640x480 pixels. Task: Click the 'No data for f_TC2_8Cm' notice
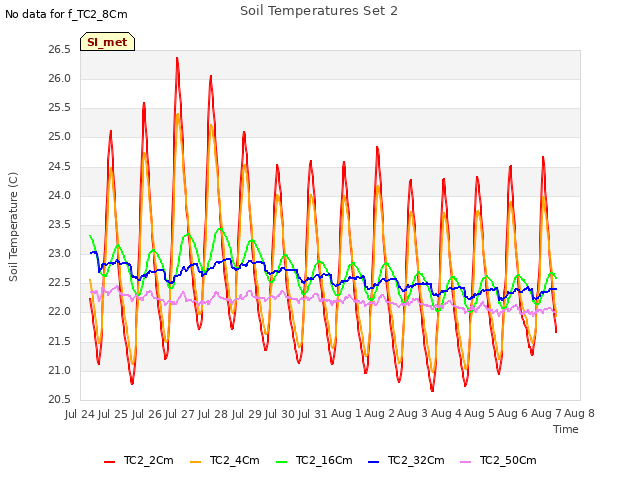[x=66, y=14]
